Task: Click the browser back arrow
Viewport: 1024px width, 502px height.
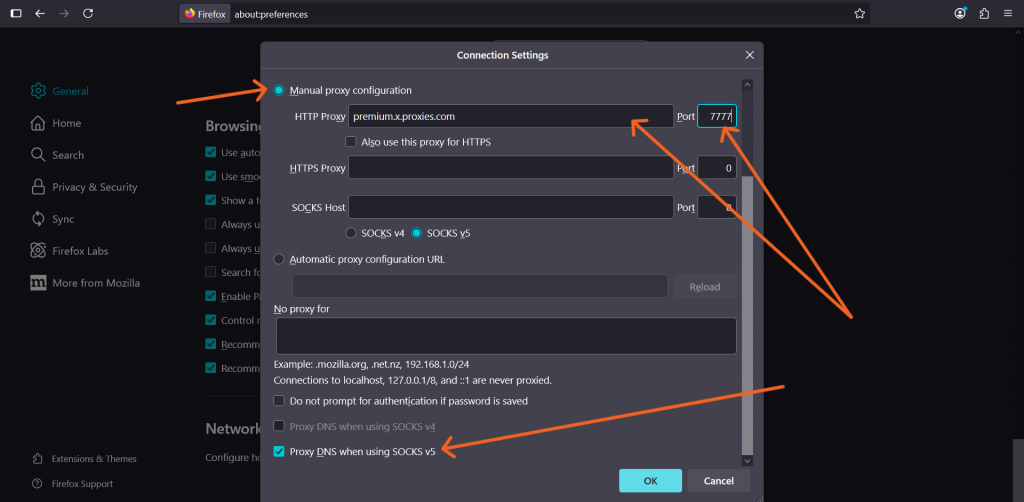Action: (x=40, y=14)
